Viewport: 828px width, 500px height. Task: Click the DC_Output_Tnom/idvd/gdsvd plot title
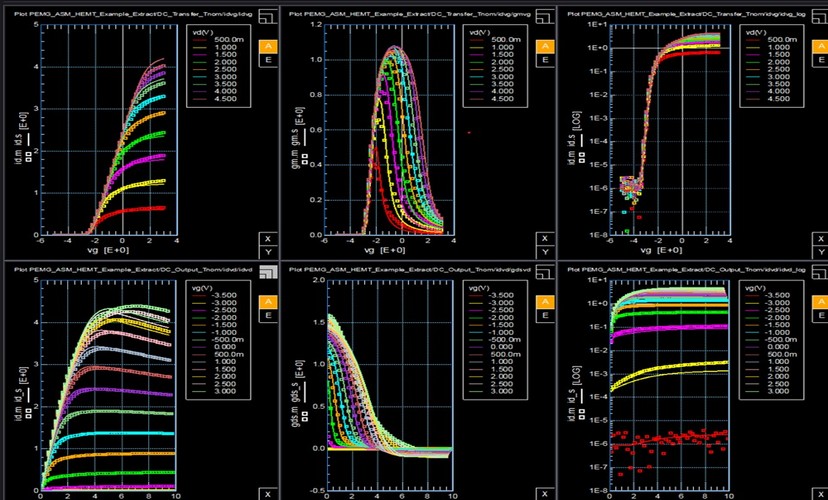(410, 269)
